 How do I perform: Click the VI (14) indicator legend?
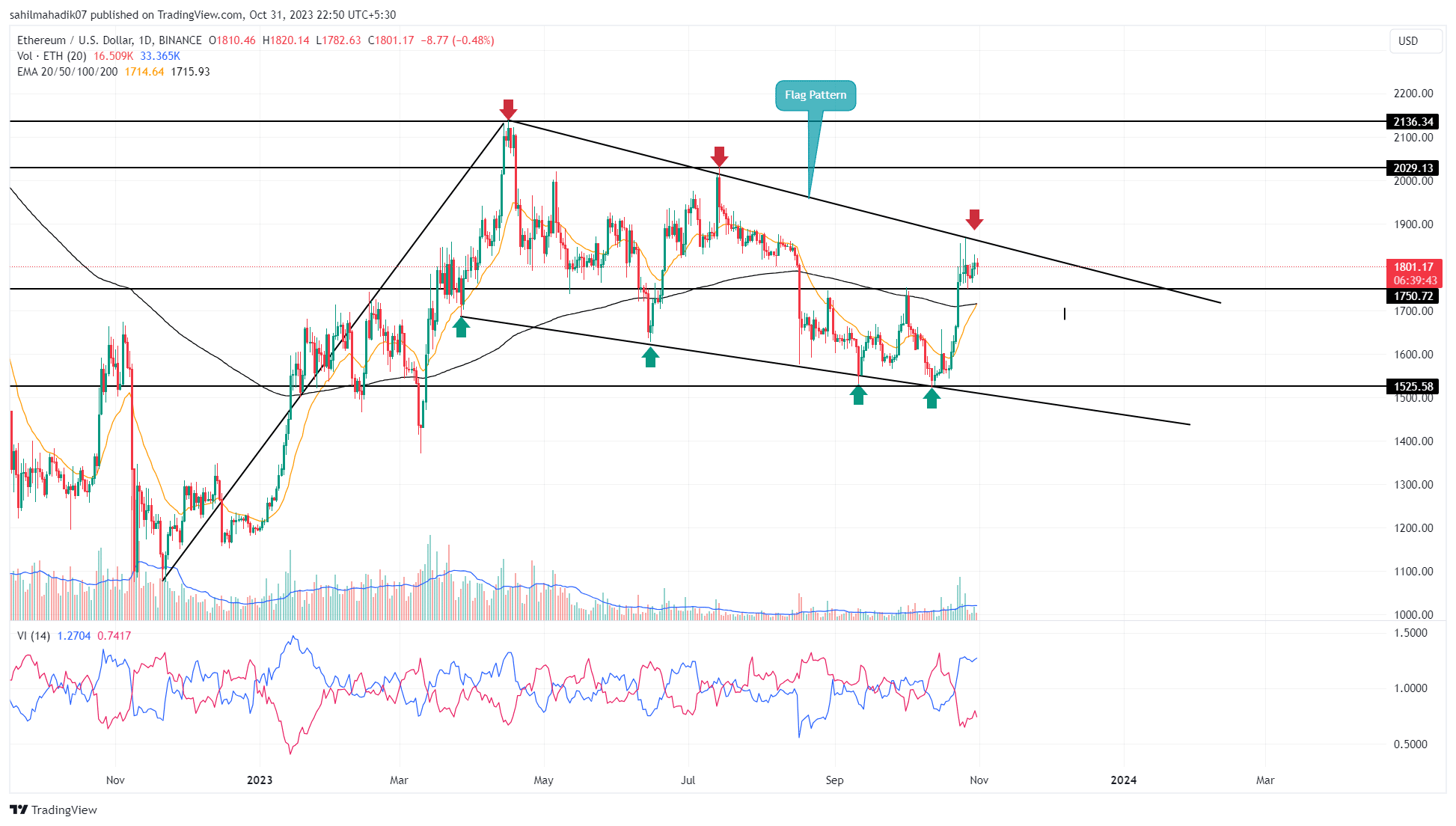click(x=34, y=636)
